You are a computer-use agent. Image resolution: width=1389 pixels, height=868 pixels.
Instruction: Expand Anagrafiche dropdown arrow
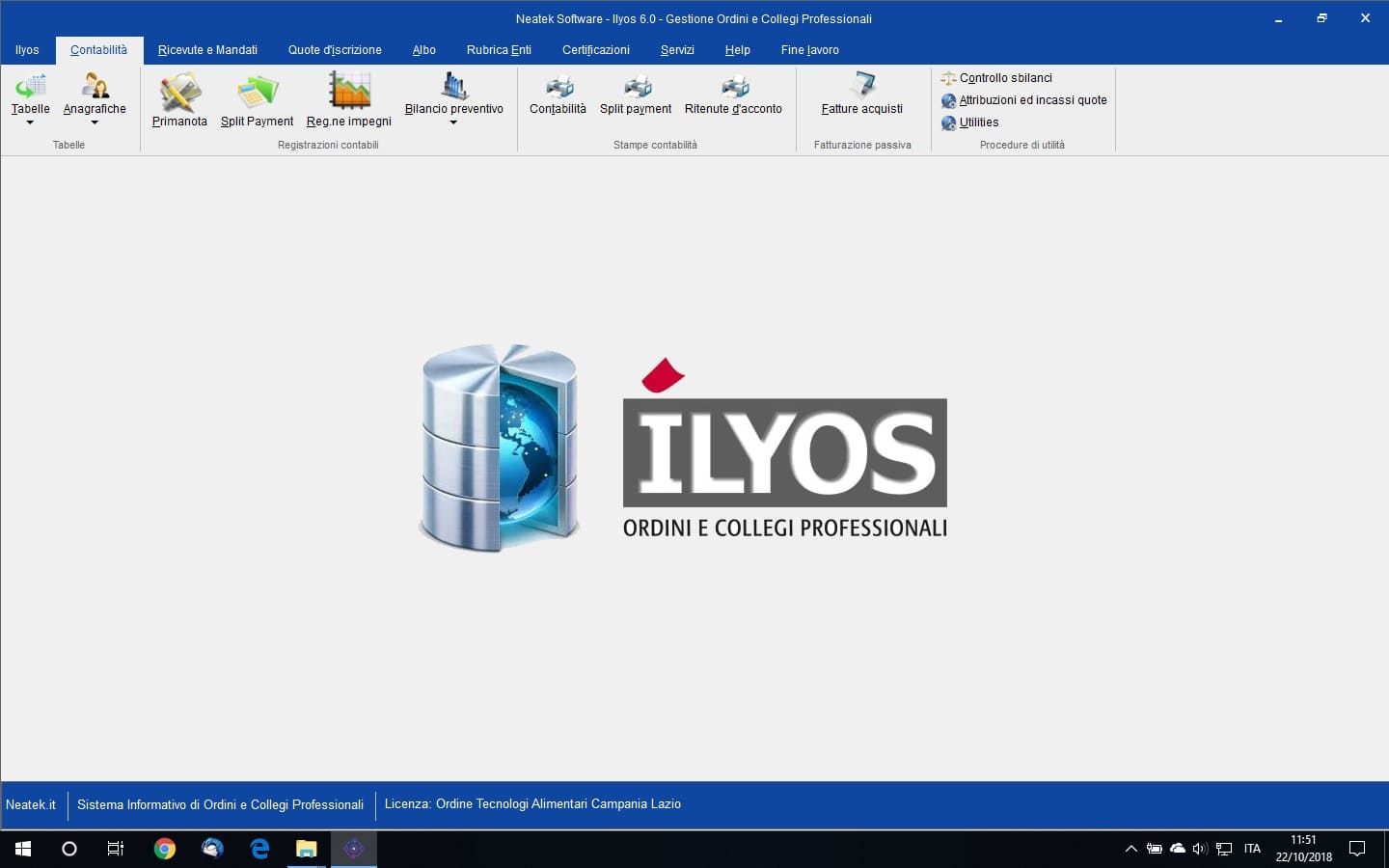pos(95,122)
